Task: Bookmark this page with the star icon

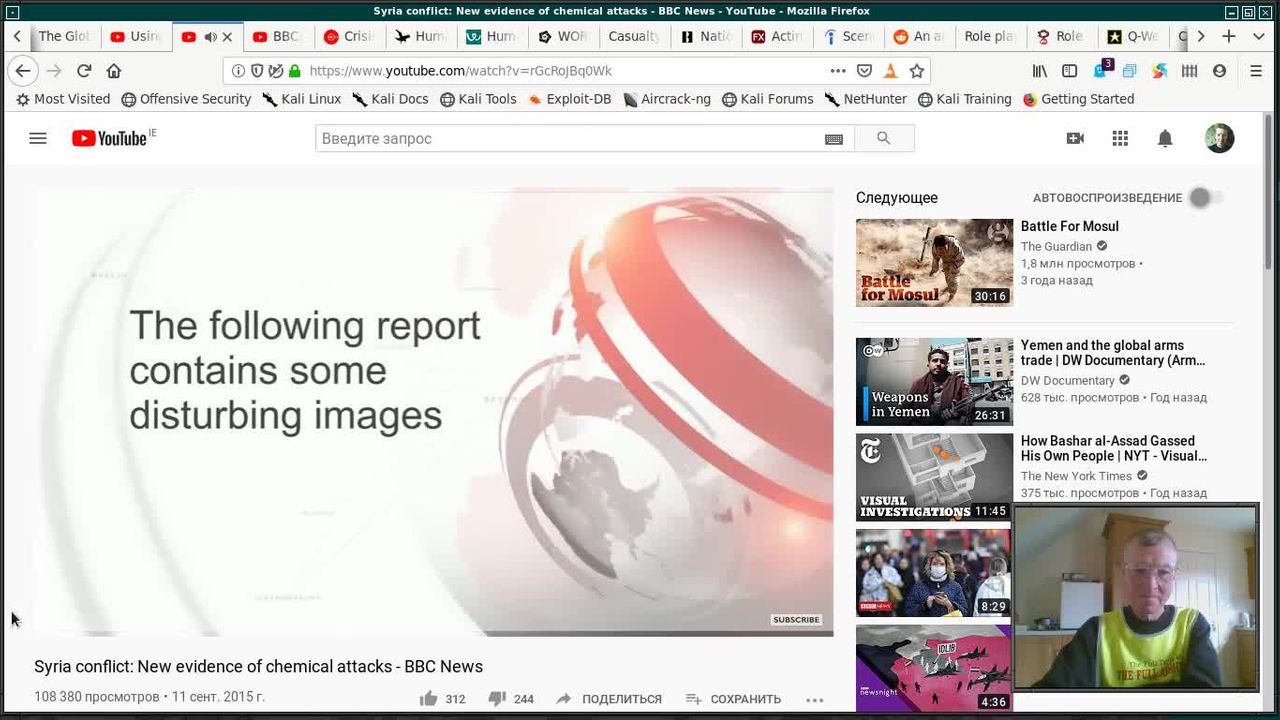Action: point(916,71)
